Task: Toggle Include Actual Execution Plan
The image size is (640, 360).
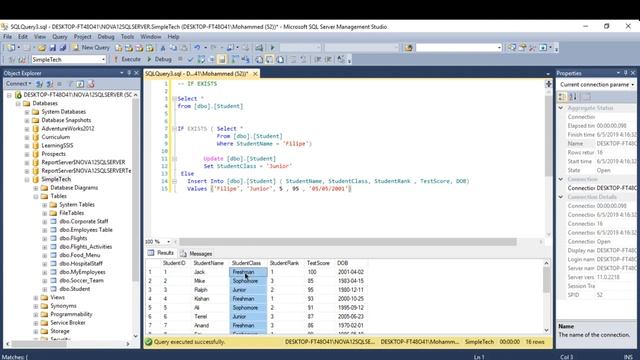Action: coord(235,60)
